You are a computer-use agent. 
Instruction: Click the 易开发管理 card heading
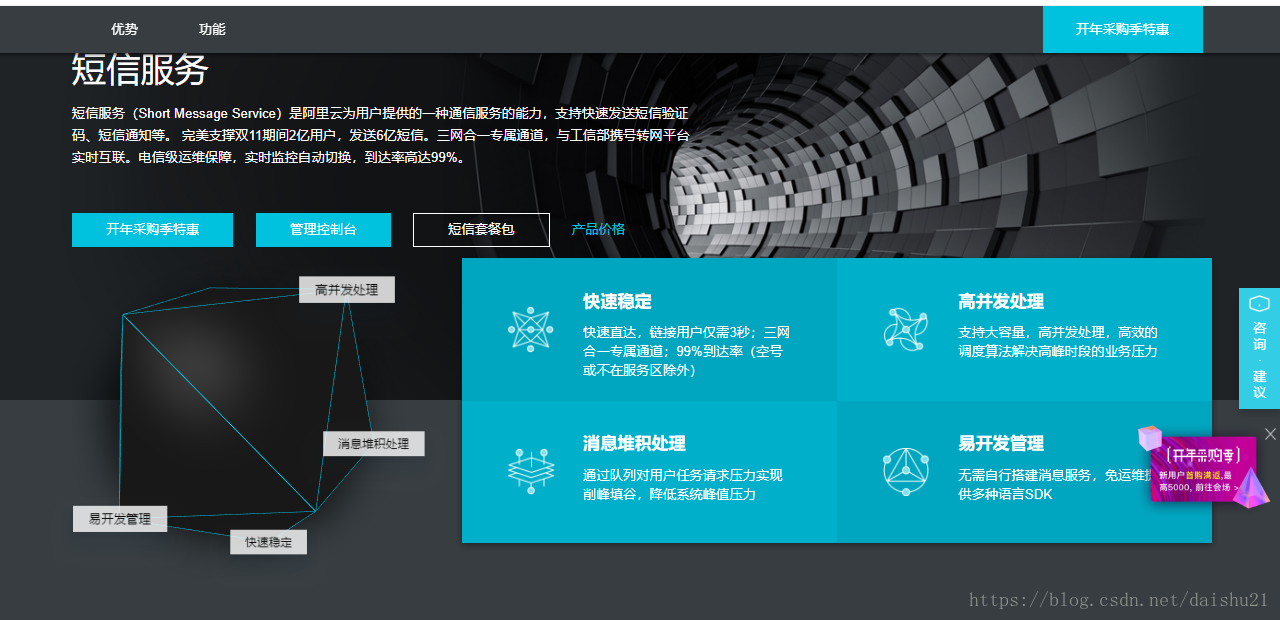coord(1001,443)
